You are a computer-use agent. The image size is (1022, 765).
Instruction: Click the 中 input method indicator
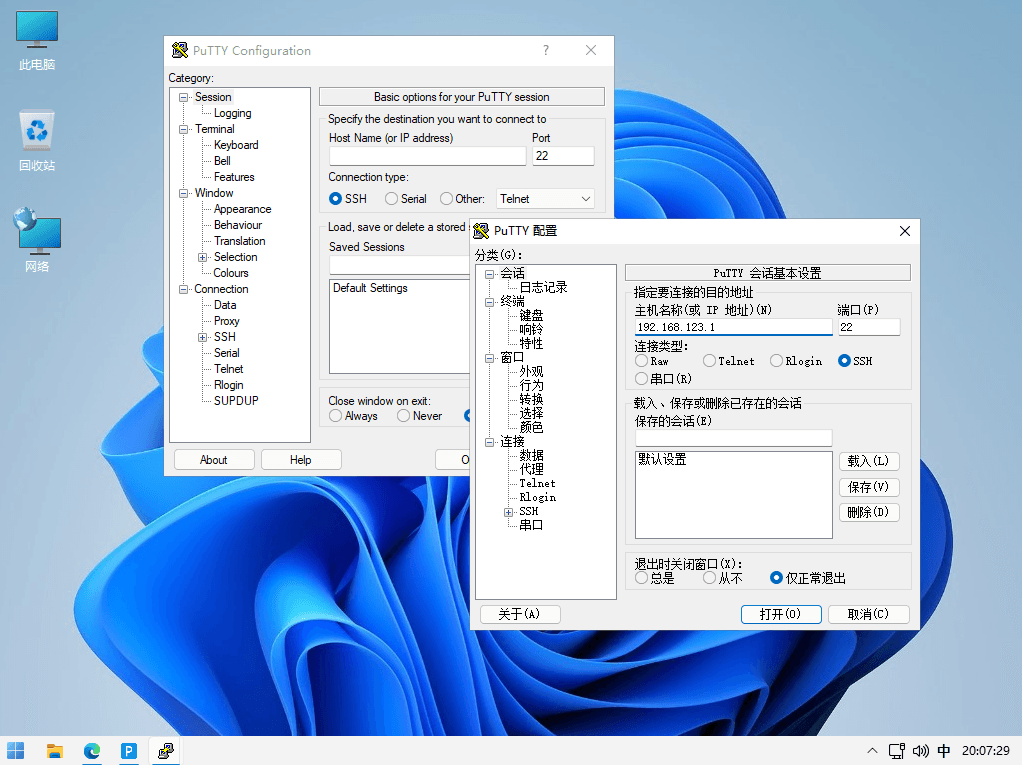(x=943, y=751)
